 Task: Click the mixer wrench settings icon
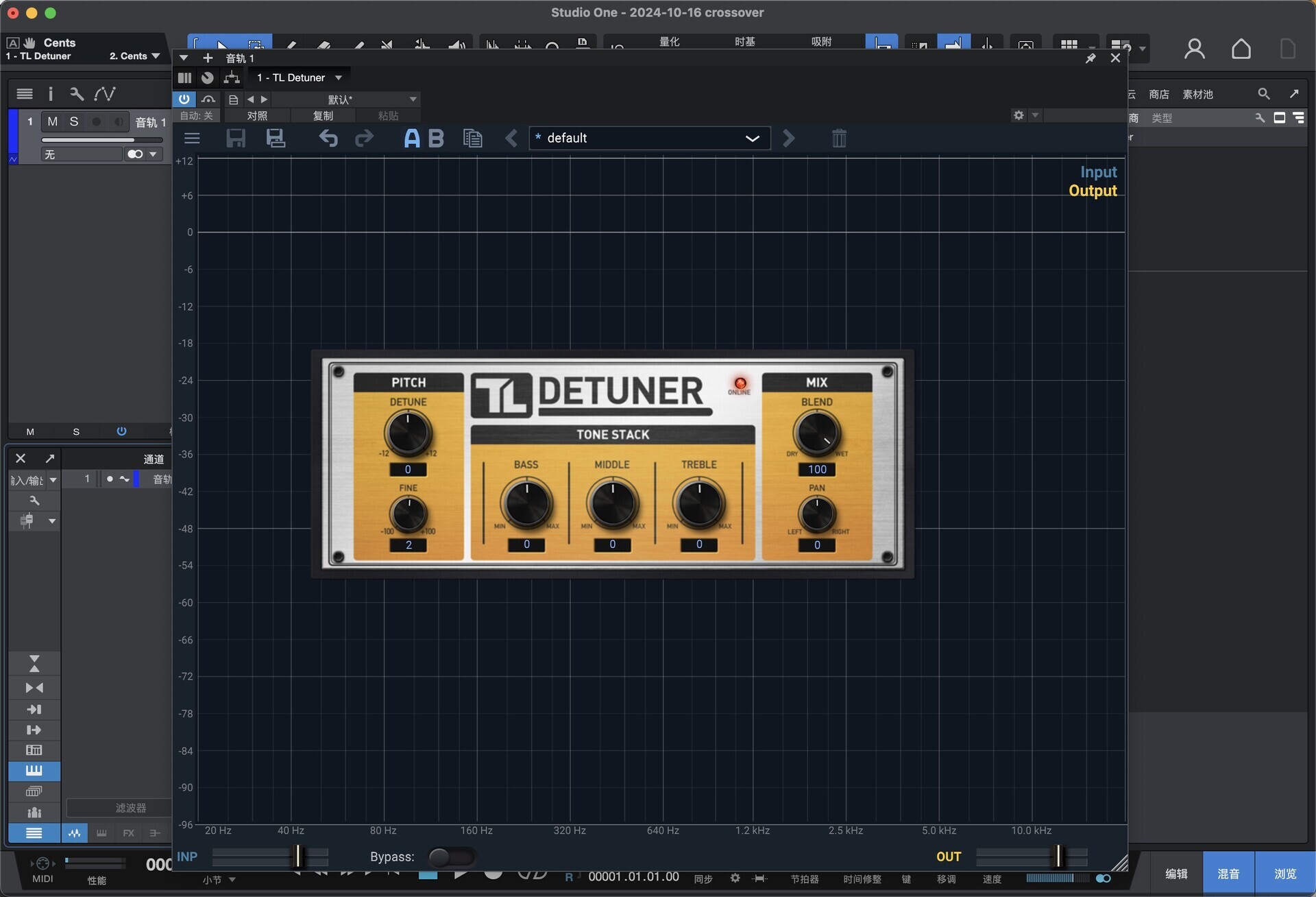point(34,501)
